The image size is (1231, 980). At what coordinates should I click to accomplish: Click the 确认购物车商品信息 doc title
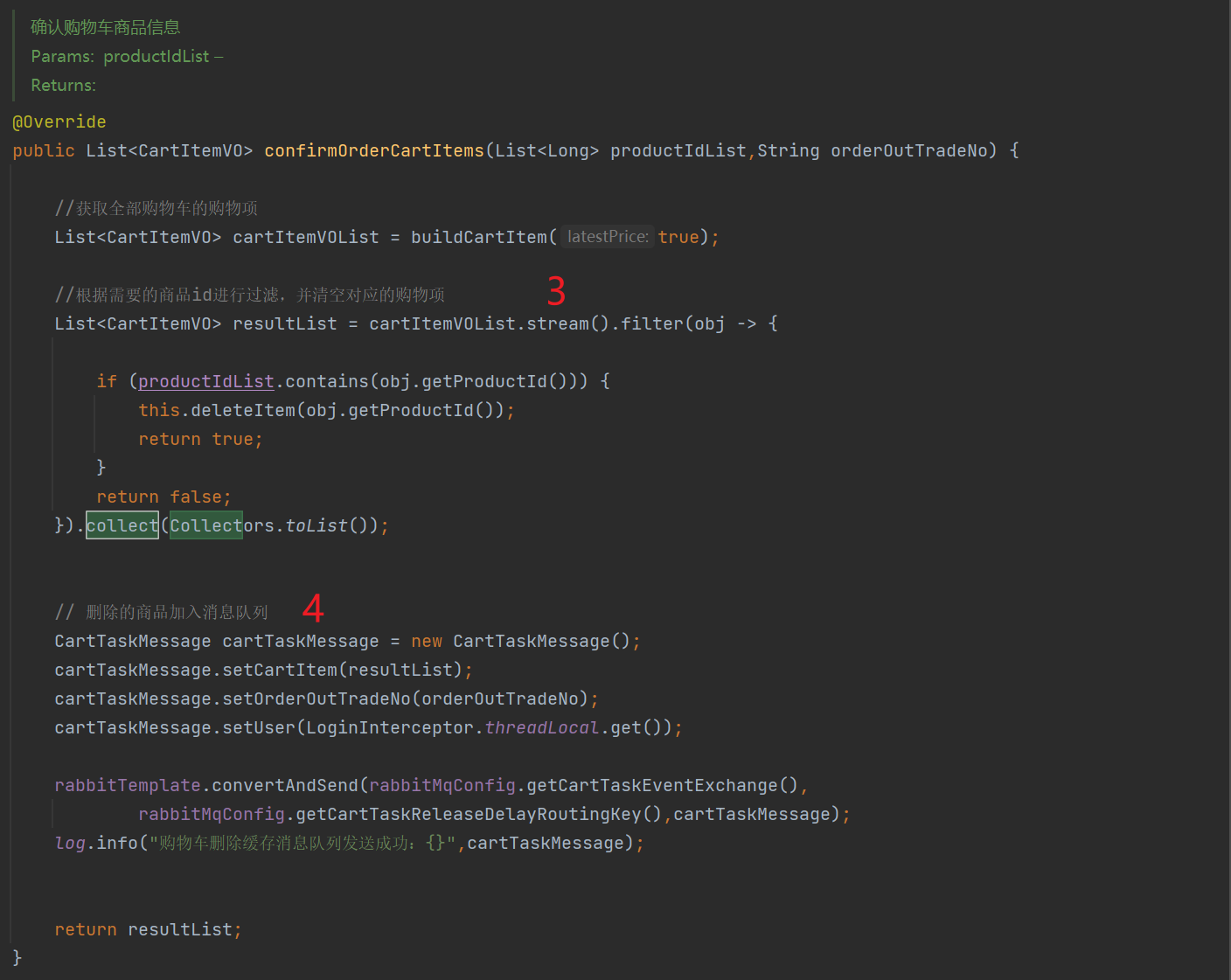tap(105, 27)
